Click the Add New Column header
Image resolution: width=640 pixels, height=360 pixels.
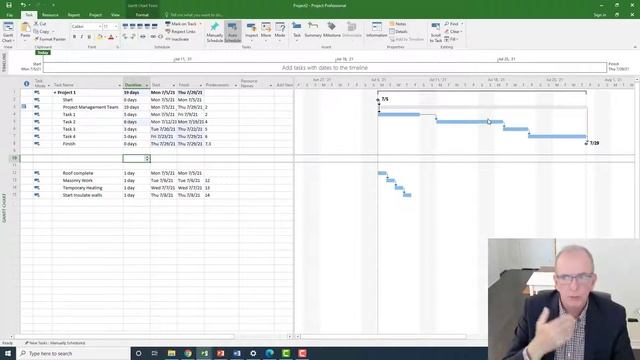[x=284, y=85]
